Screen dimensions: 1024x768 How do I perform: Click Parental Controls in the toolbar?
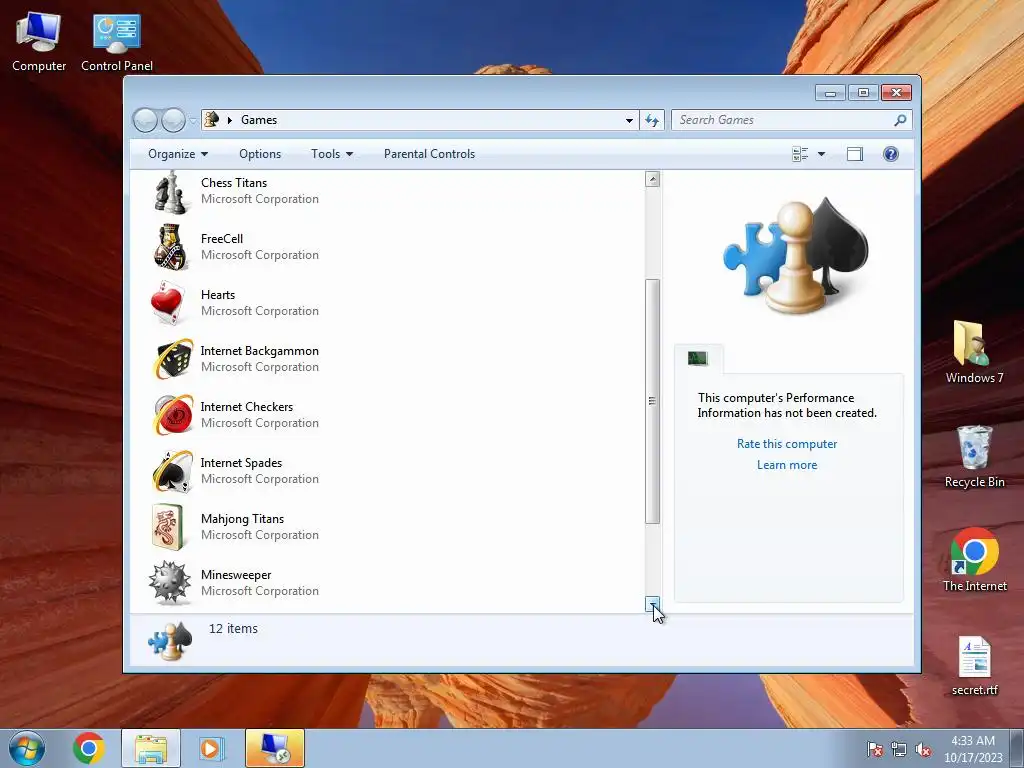(429, 154)
